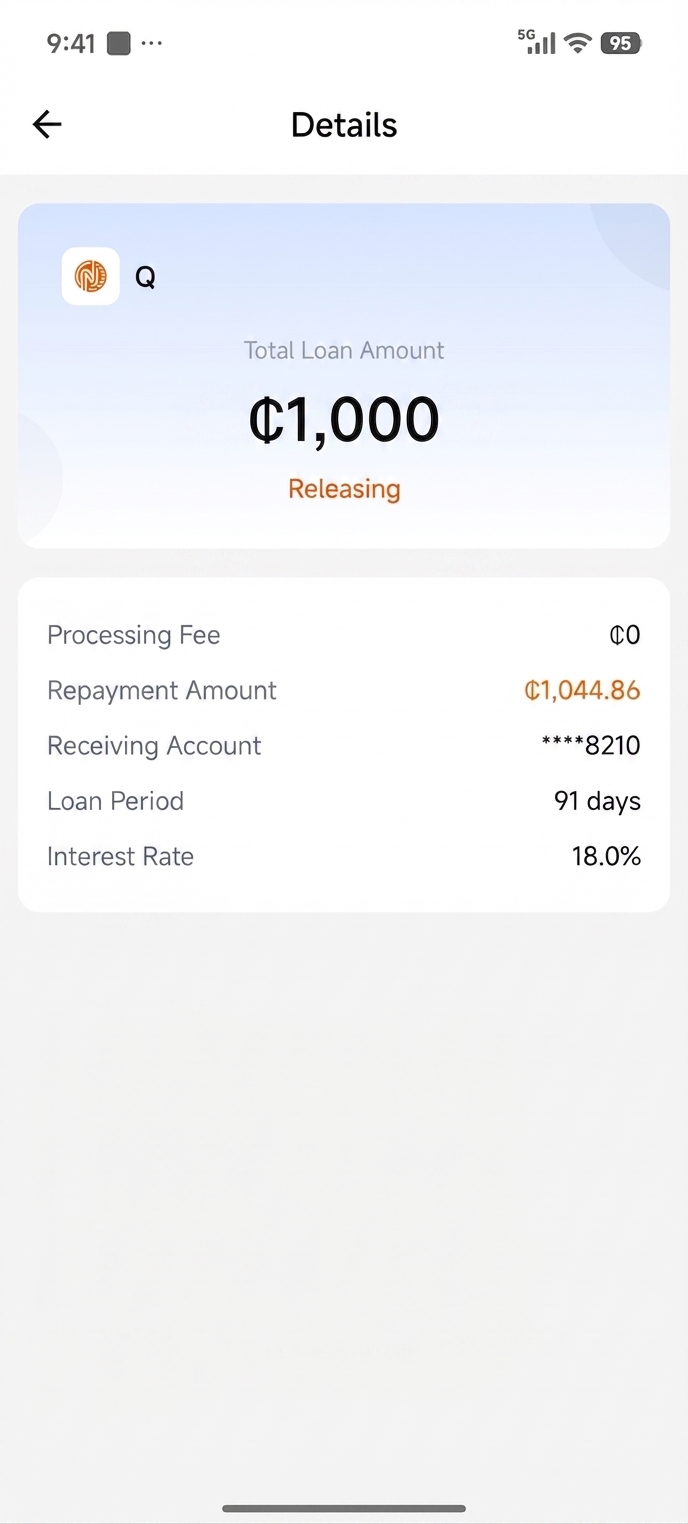Tap the lender name Q

pos(145,277)
